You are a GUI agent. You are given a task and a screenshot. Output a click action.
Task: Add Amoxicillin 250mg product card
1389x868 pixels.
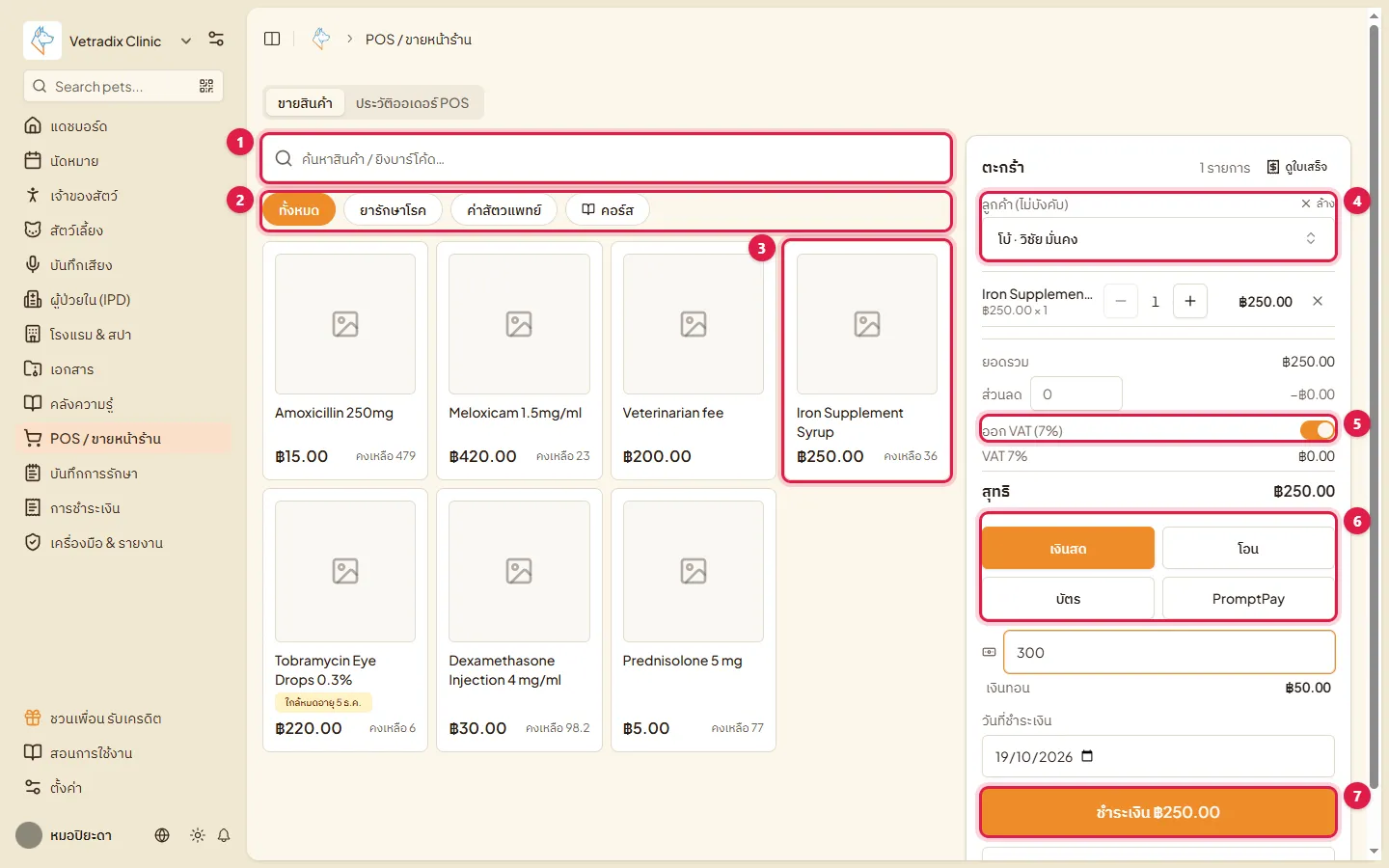tap(345, 361)
